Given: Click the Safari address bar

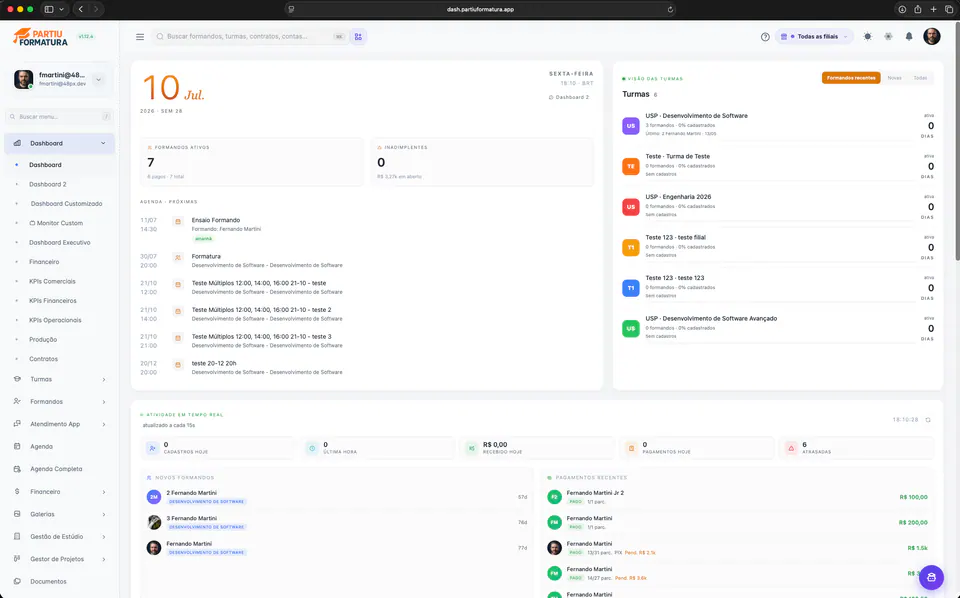Looking at the screenshot, I should coord(481,9).
